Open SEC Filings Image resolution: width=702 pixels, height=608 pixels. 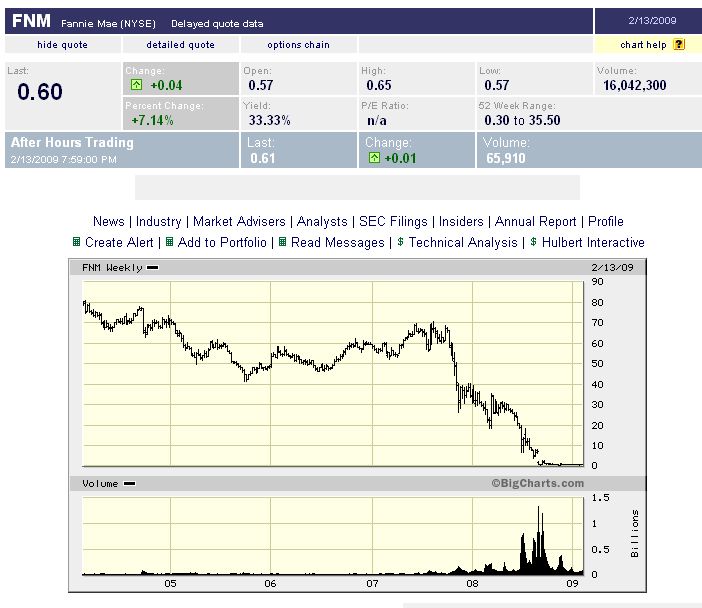pyautogui.click(x=393, y=221)
